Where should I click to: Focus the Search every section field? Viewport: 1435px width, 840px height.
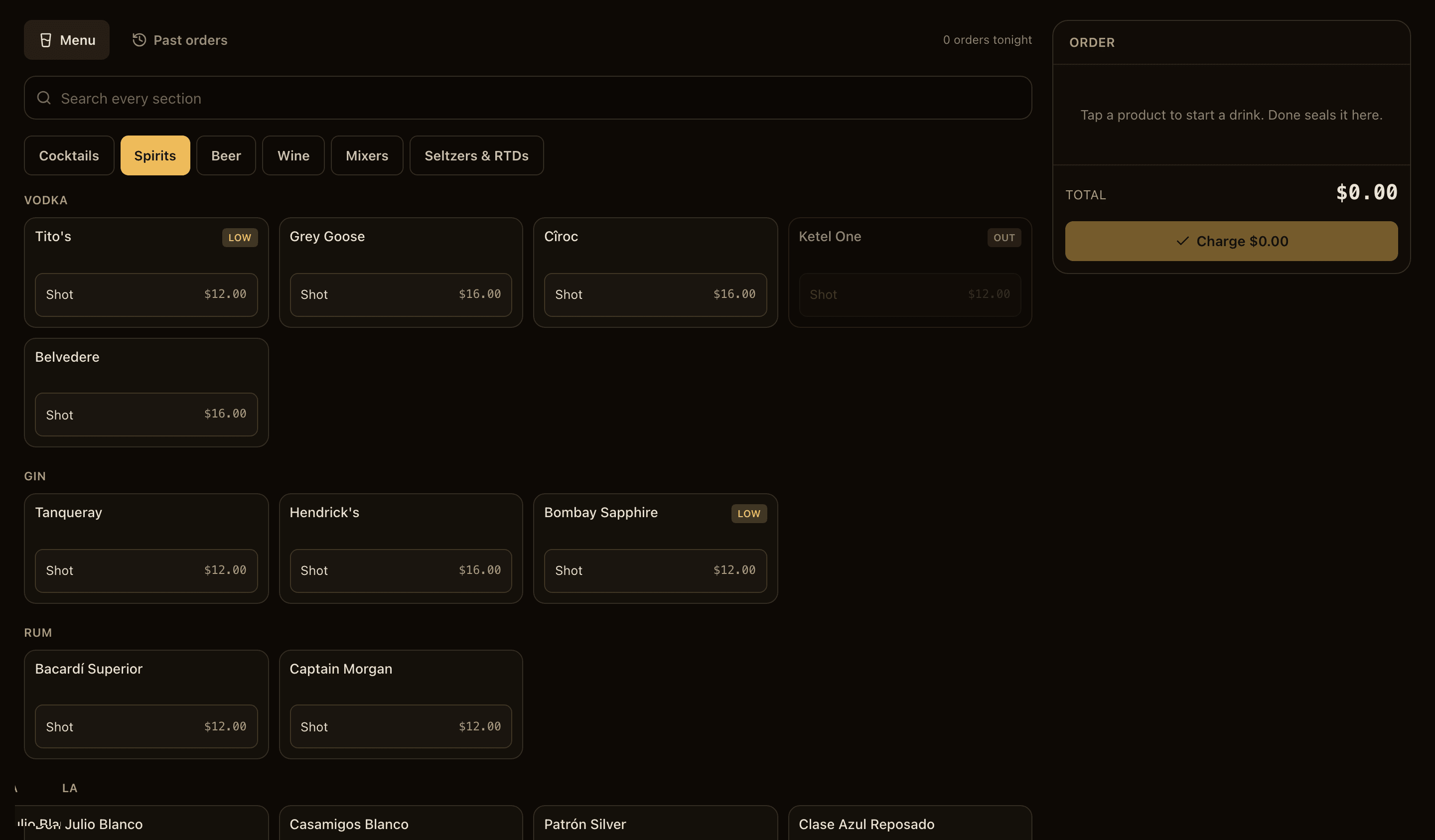528,98
